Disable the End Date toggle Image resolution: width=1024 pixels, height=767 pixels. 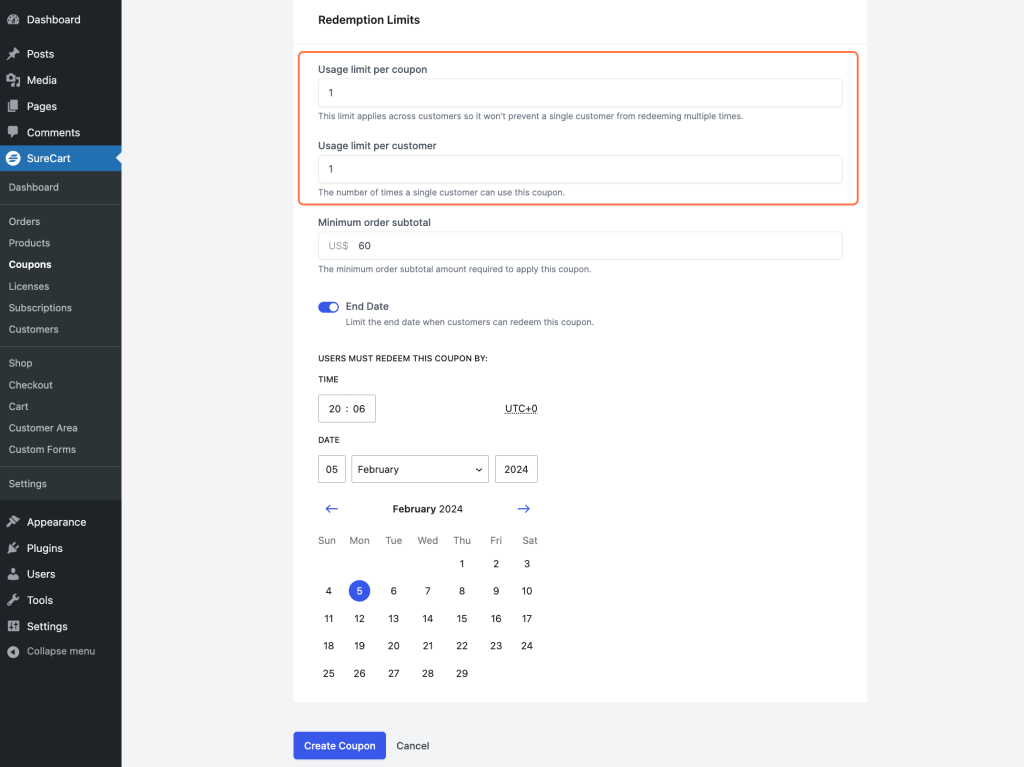click(x=328, y=307)
